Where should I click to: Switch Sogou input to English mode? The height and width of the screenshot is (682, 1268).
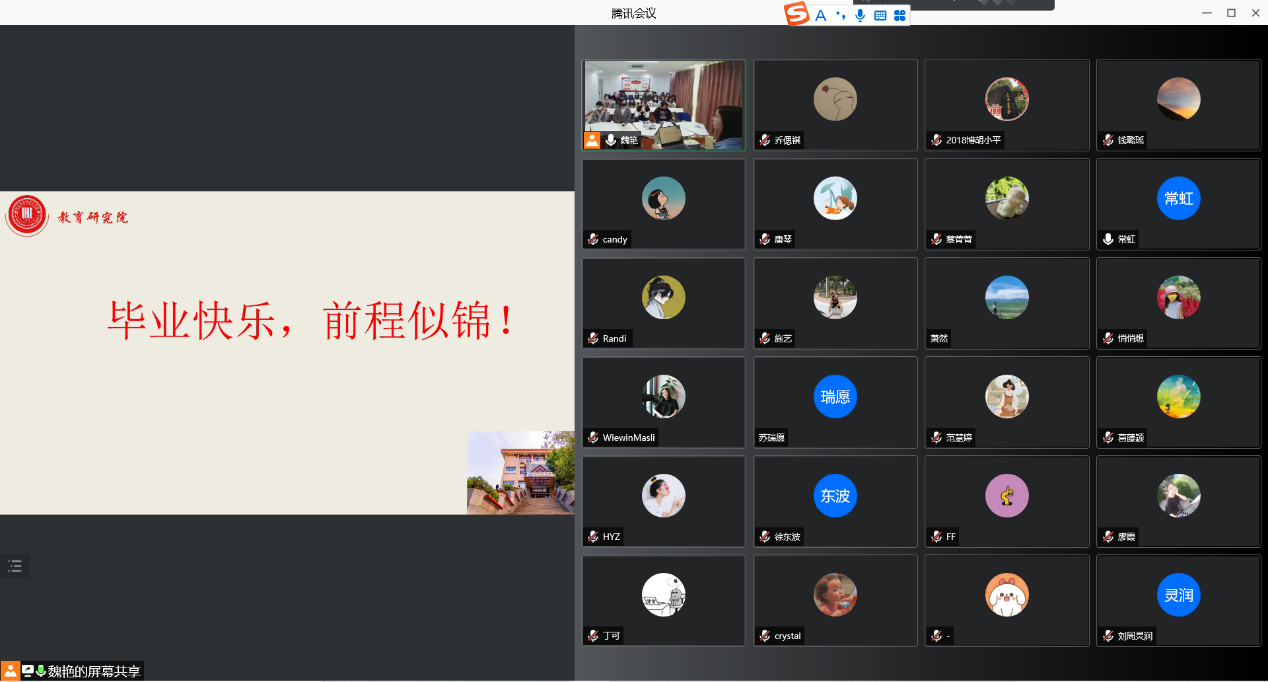(x=821, y=15)
